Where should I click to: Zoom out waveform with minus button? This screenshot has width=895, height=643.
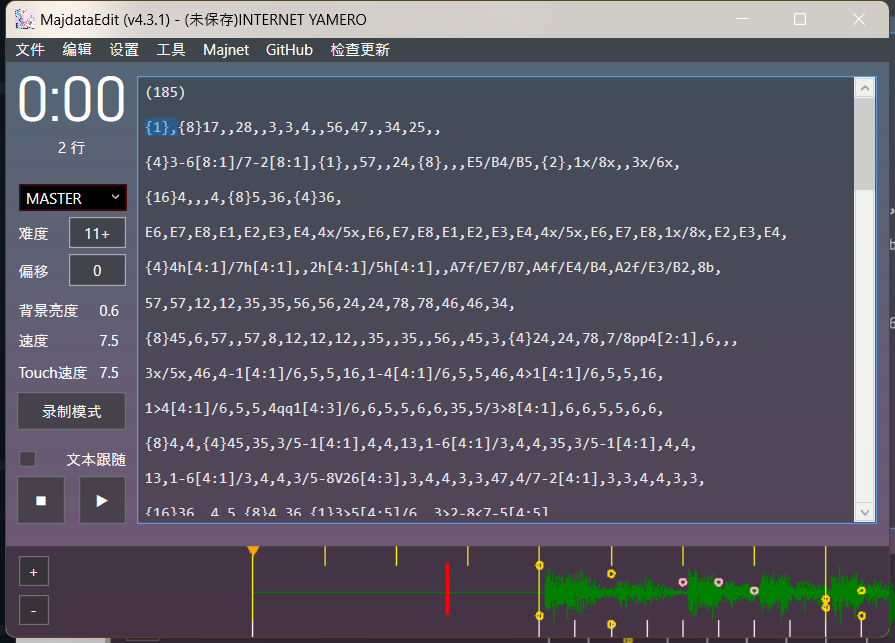click(x=33, y=609)
